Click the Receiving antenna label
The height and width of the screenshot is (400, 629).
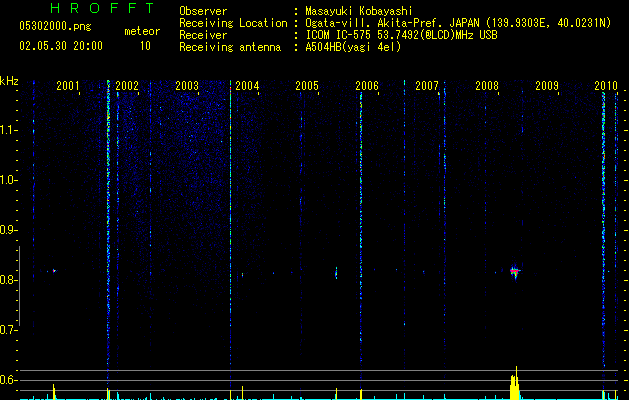point(230,47)
